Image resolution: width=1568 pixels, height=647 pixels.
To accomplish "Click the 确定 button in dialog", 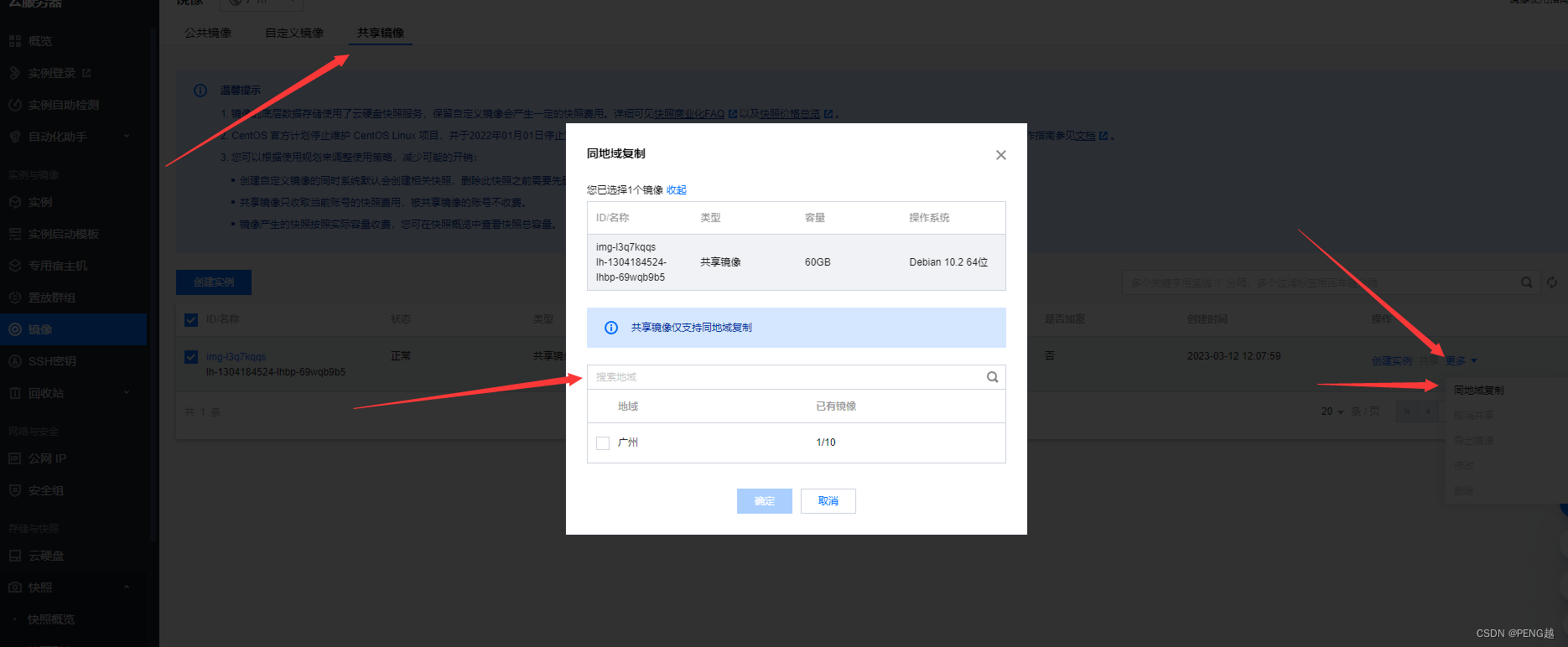I will (765, 501).
